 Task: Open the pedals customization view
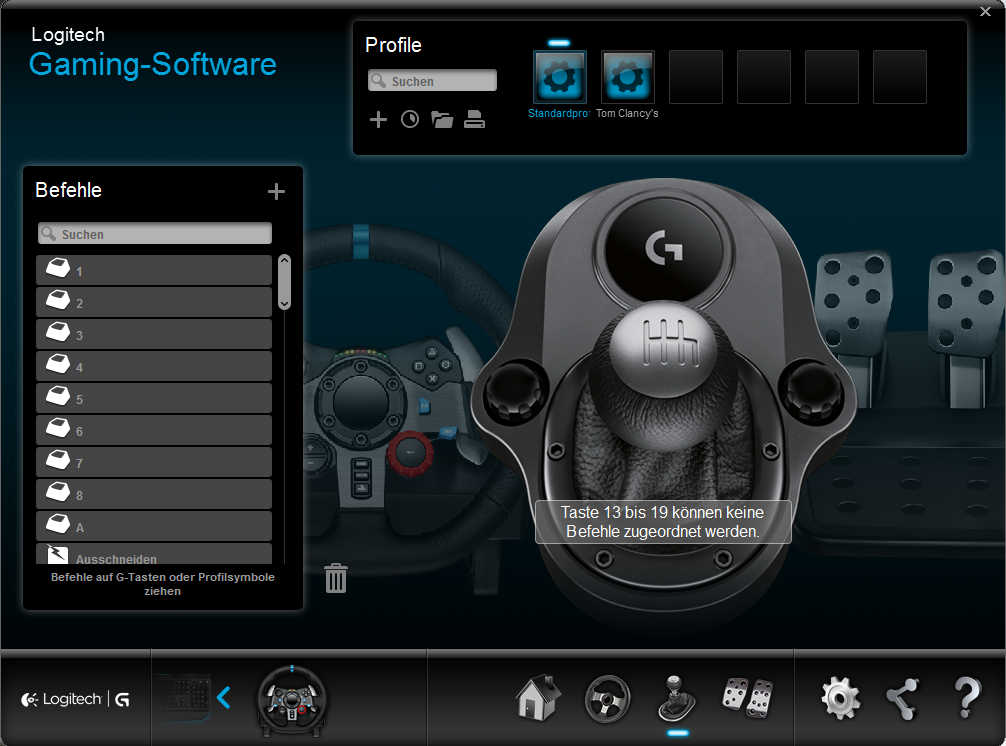[x=747, y=698]
